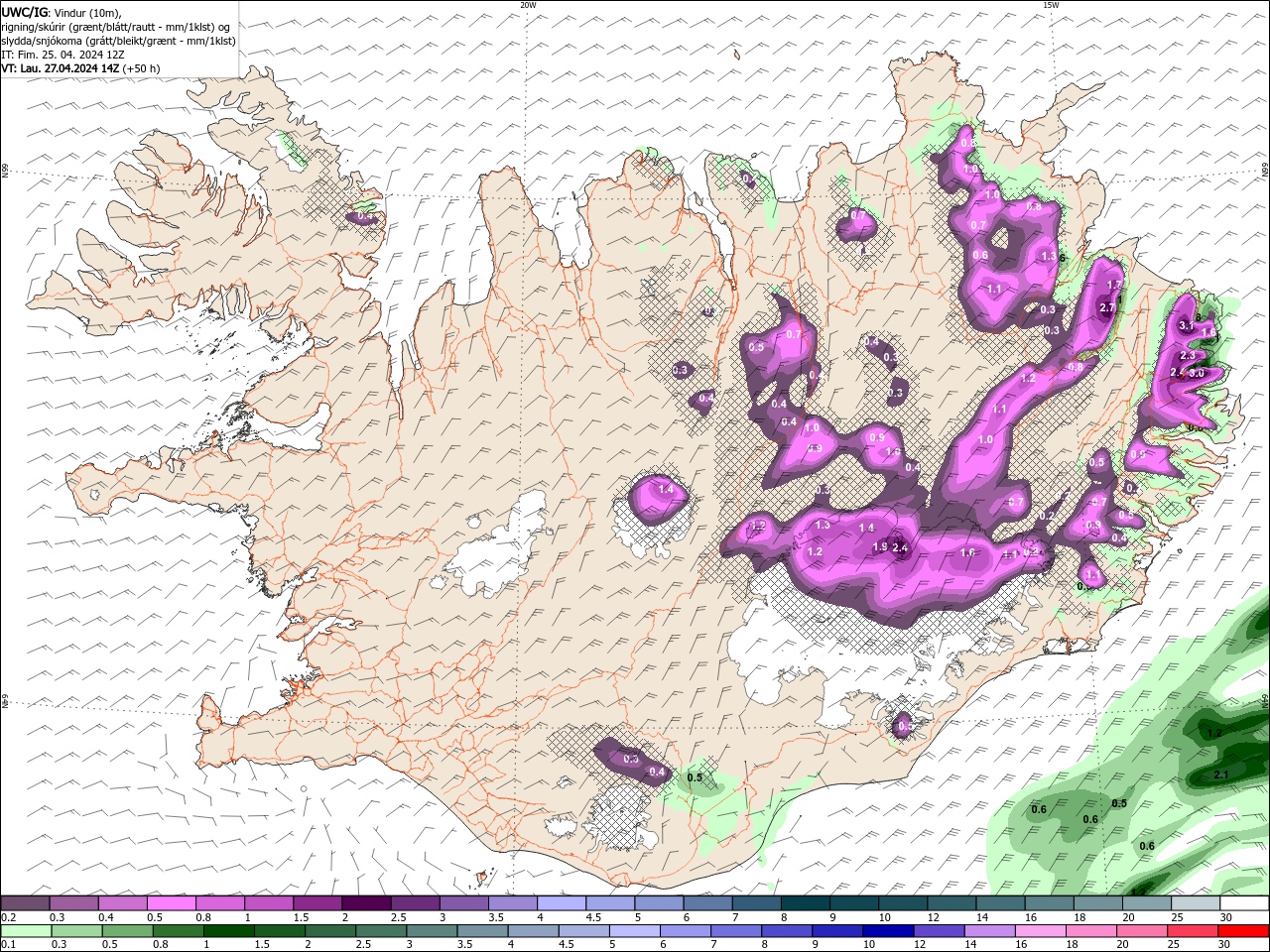Click the darkest purple 2–2.5 snow legend swatch
Image resolution: width=1270 pixels, height=952 pixels.
(x=366, y=903)
